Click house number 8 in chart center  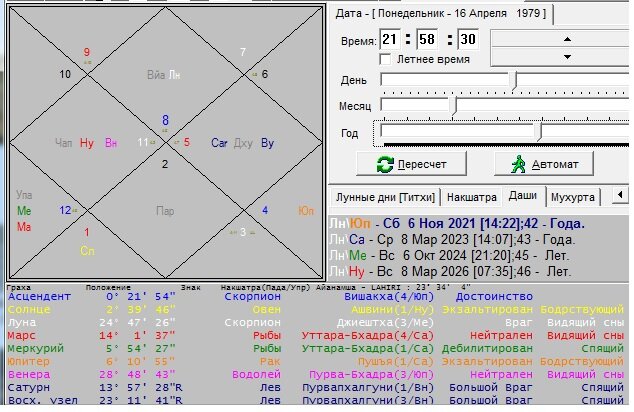pos(165,120)
